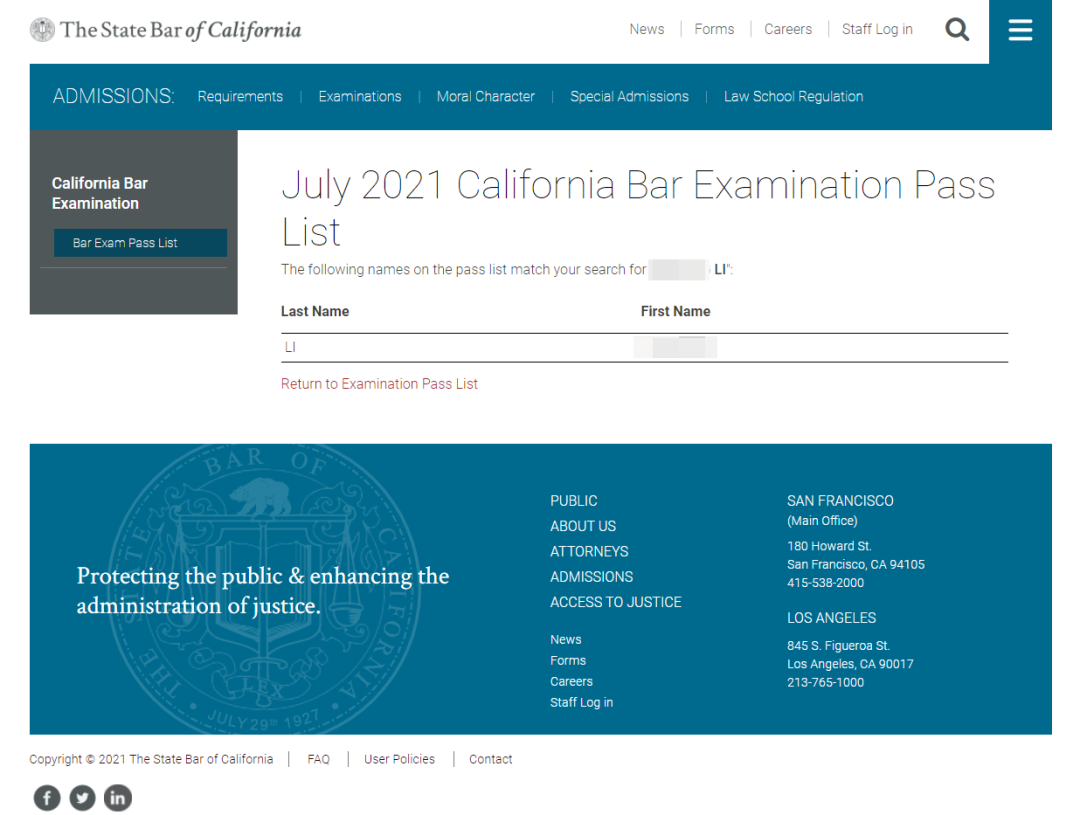This screenshot has height=815, width=1080.
Task: Open the LinkedIn social icon
Action: pos(118,798)
